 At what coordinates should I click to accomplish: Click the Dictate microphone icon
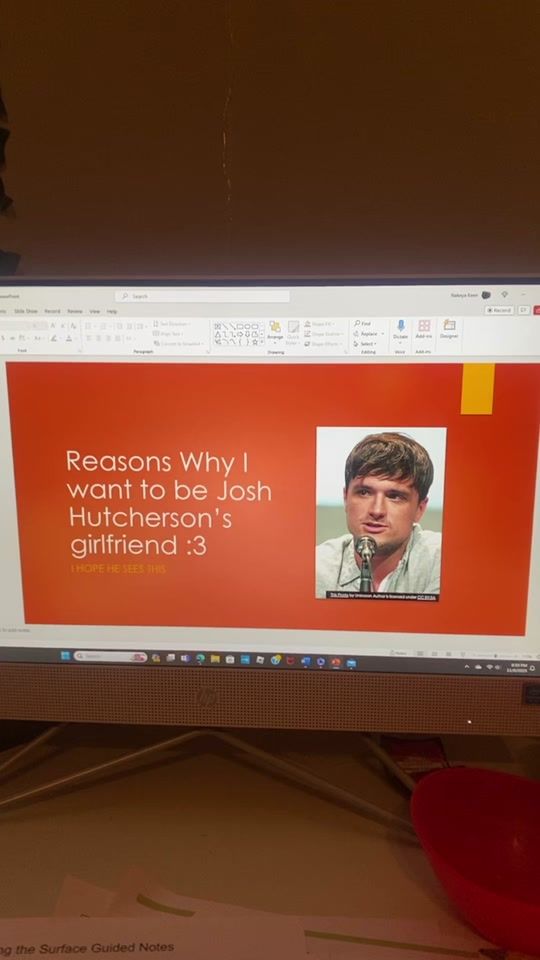(400, 325)
